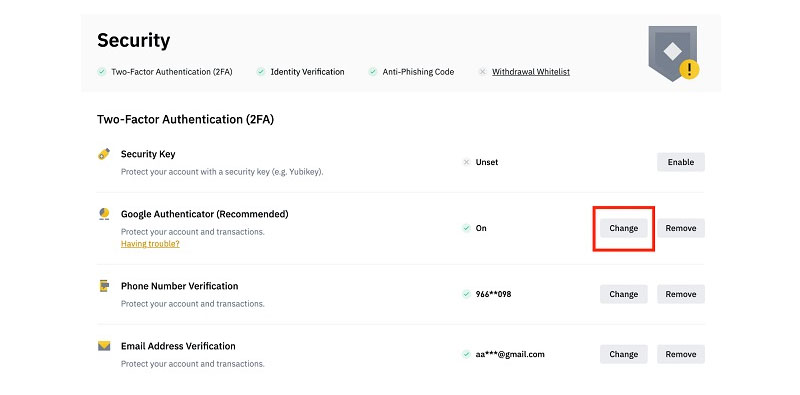Open the Withdrawal Whitelist link
Screen dimensions: 800x395
coord(531,72)
